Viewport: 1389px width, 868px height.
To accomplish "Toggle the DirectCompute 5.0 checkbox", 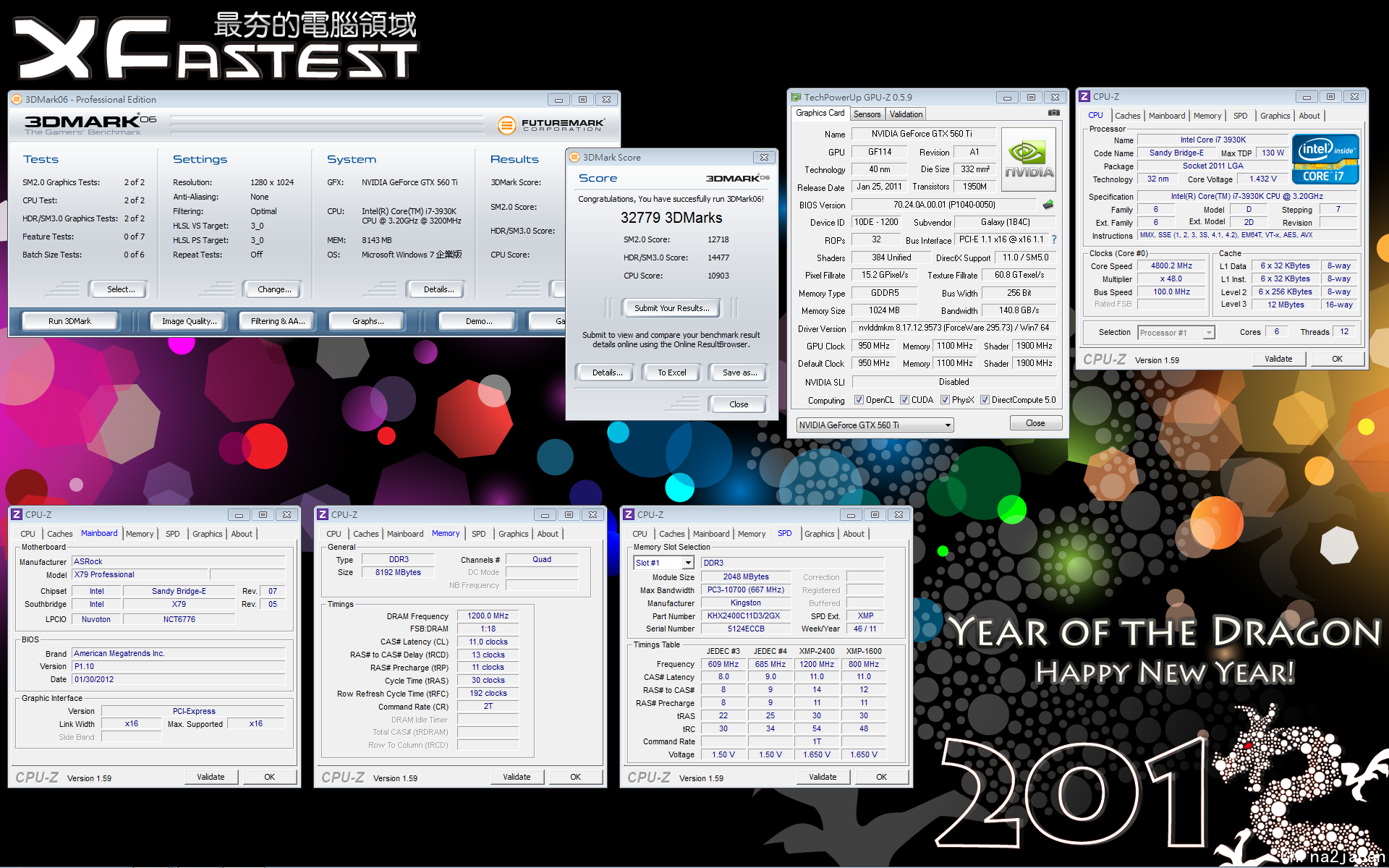I will click(x=985, y=399).
